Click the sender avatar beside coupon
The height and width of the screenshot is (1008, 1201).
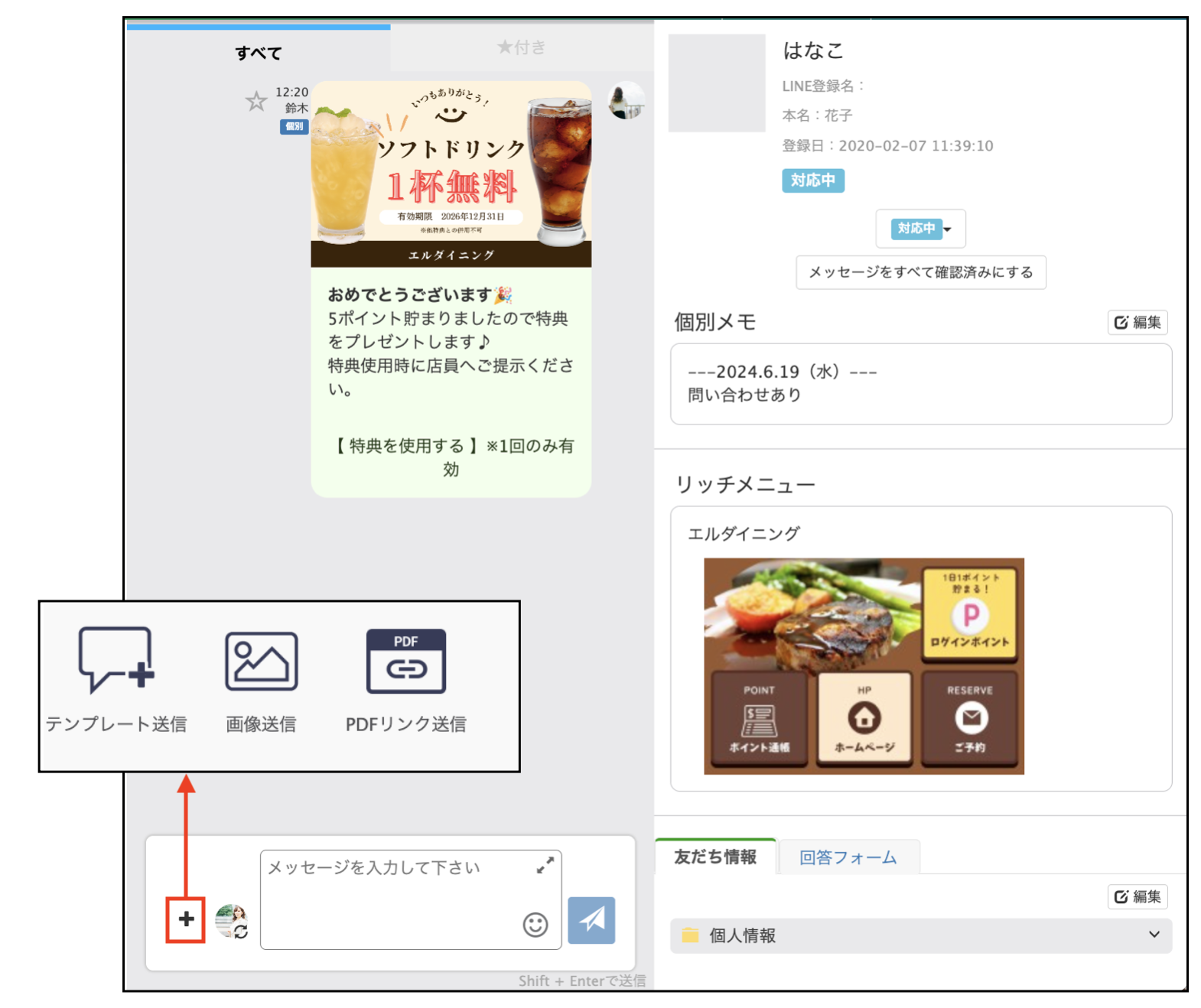627,100
